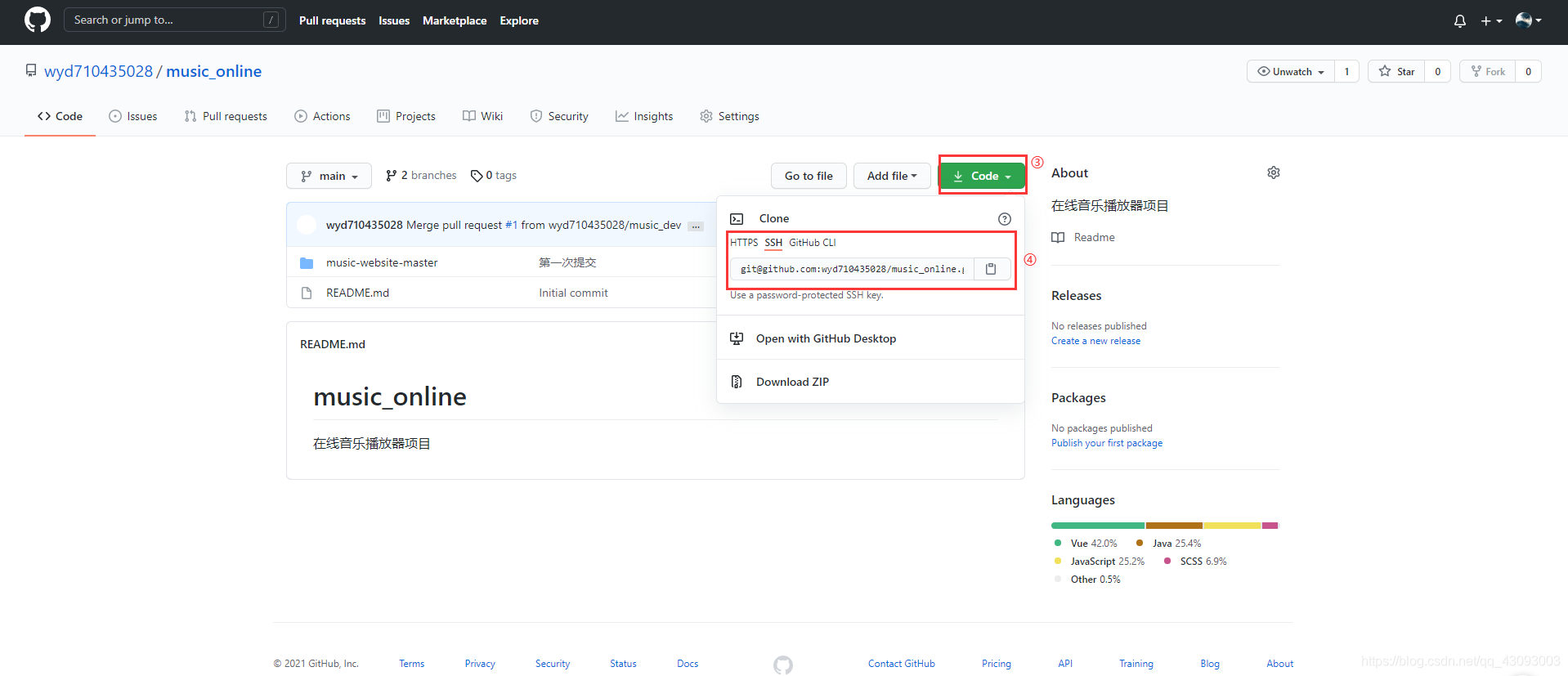
Task: Click the green Vue language bar segment
Action: [1098, 526]
